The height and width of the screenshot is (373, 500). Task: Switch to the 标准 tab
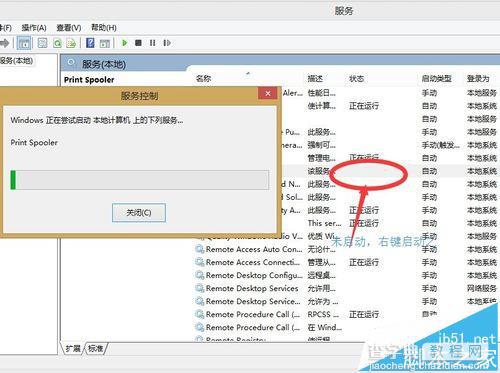96,349
